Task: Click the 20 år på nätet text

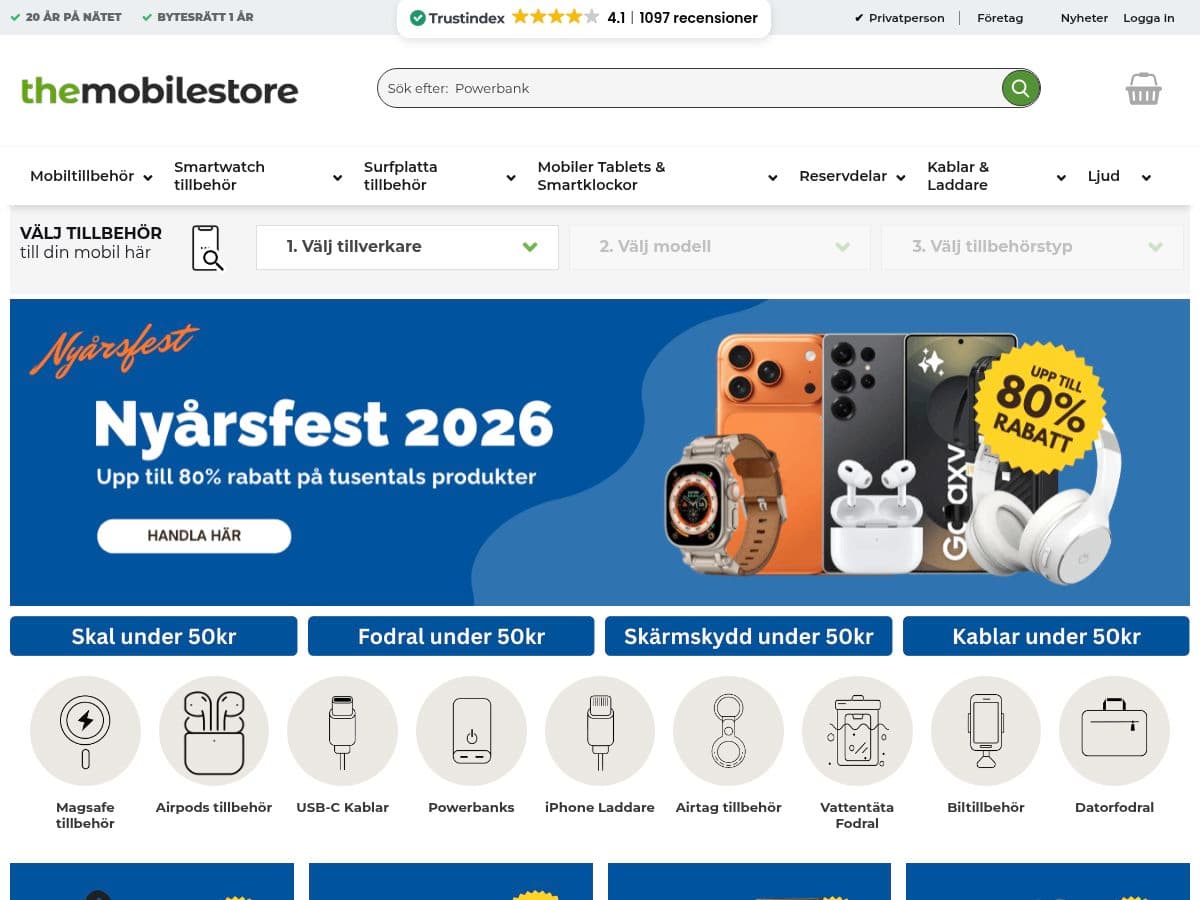Action: point(73,18)
